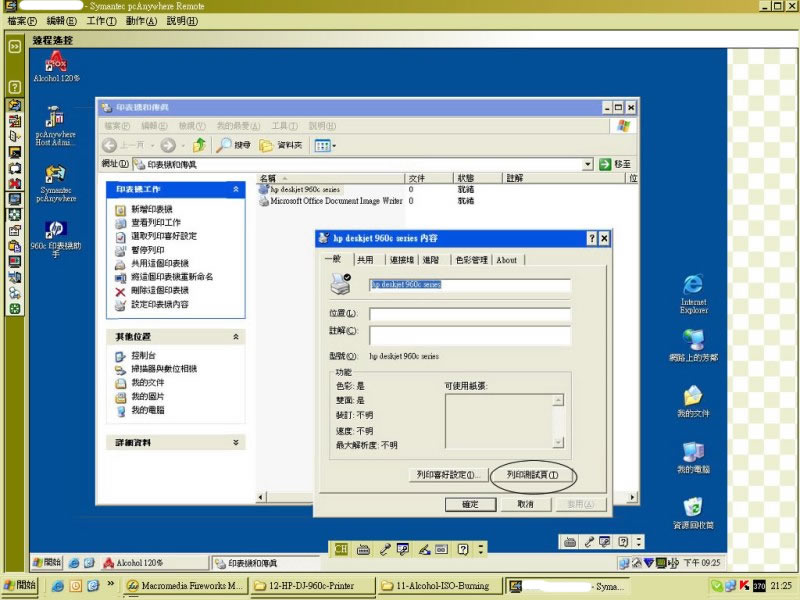Open 控制台 in other places
The height and width of the screenshot is (600, 800).
[x=143, y=356]
